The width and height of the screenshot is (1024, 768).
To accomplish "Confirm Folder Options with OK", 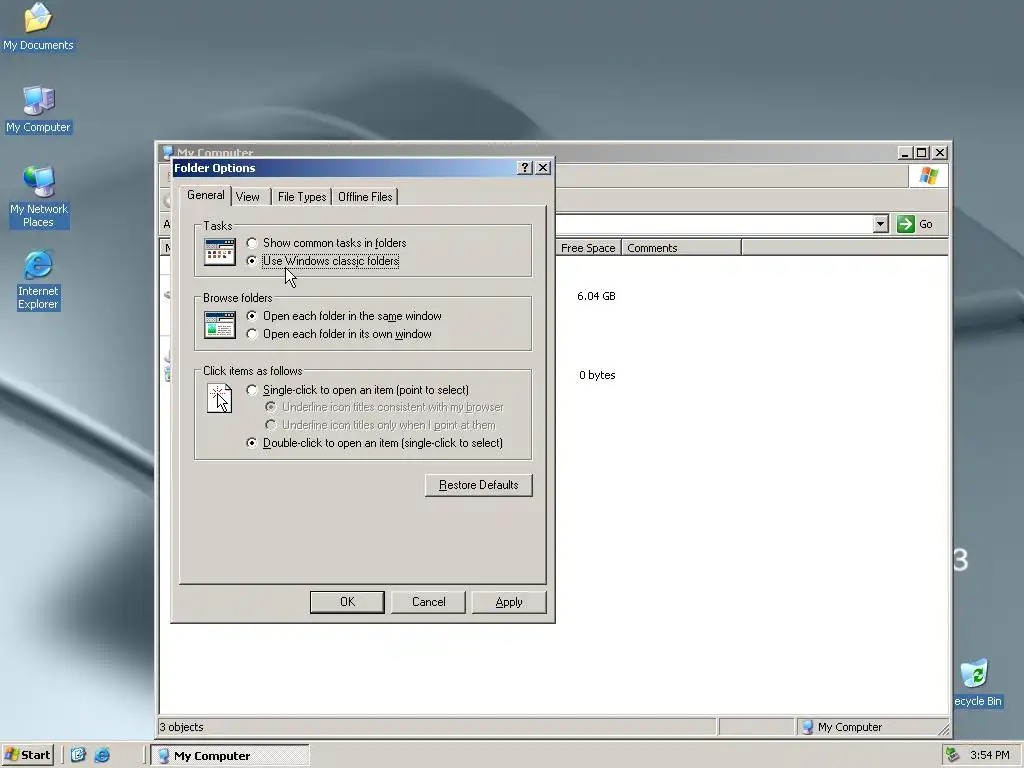I will coord(347,602).
